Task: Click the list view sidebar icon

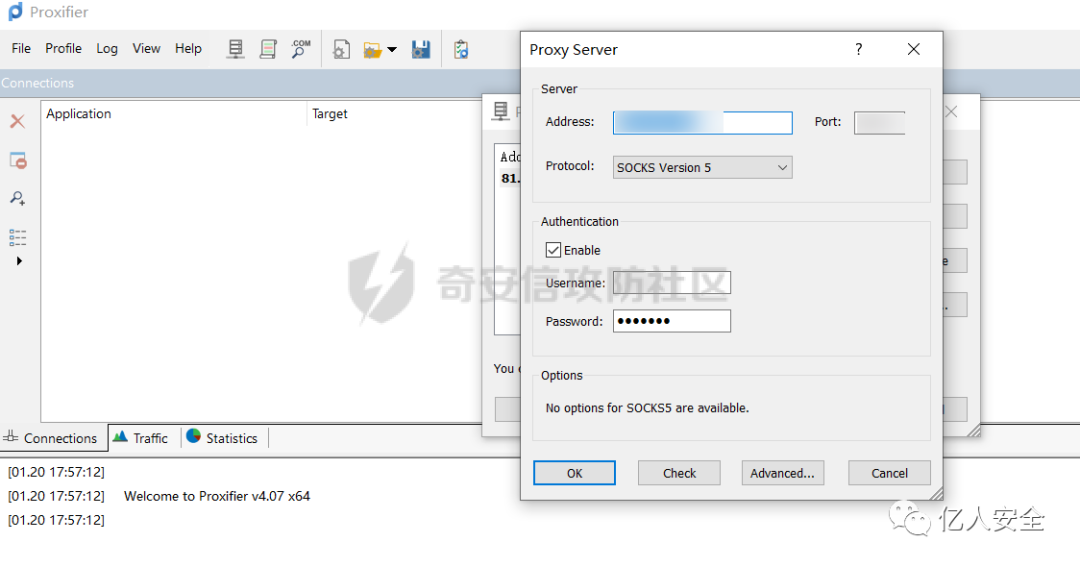Action: [x=18, y=238]
